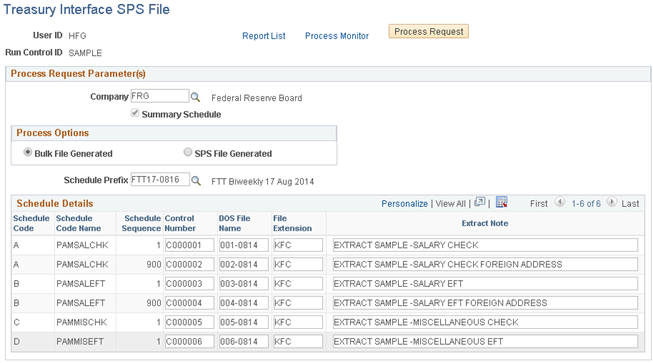Select PAMMISEFT schedule code name cell
This screenshot has height=363, width=653.
[x=80, y=341]
